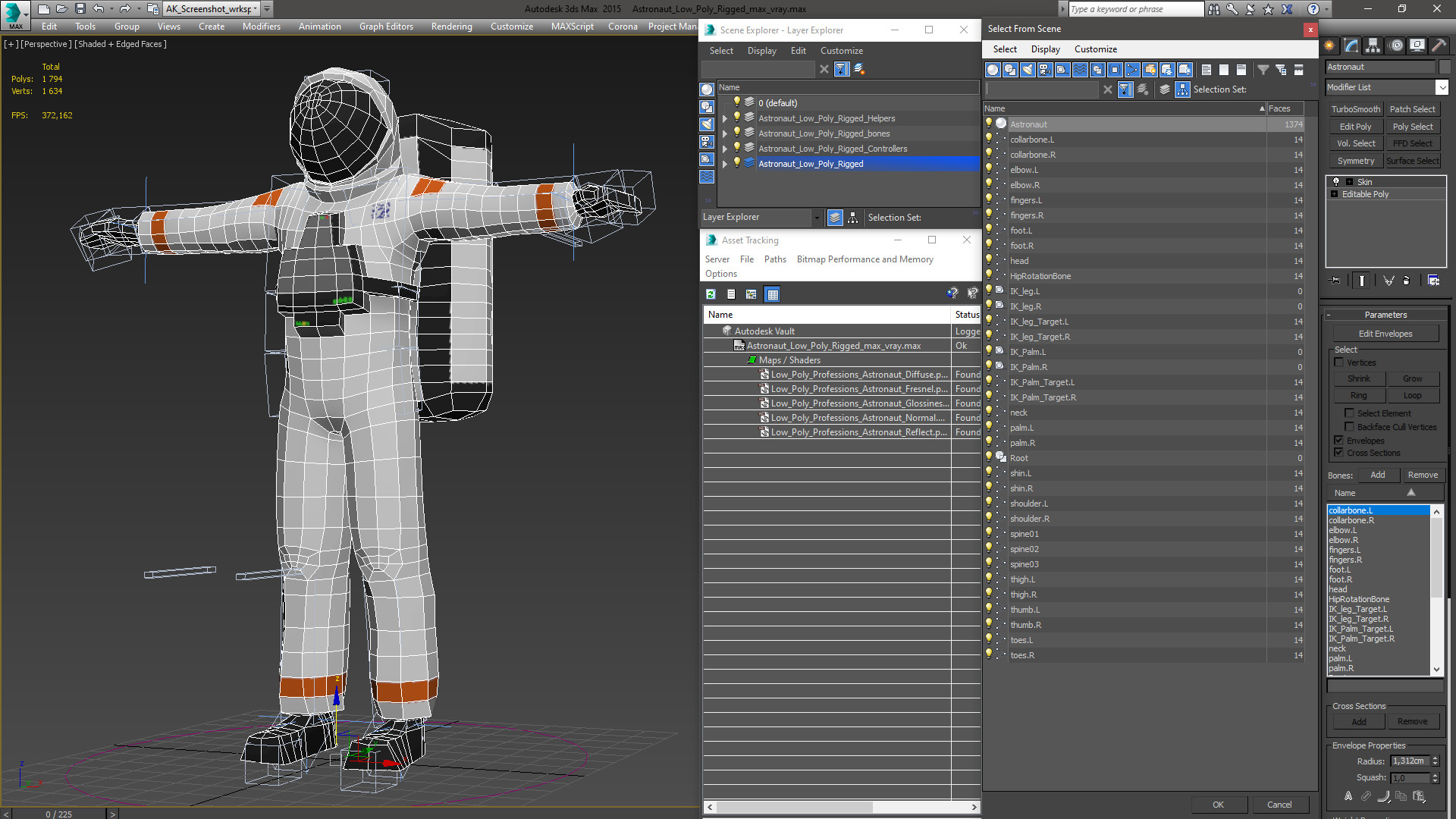The width and height of the screenshot is (1456, 819).
Task: Uncheck Cross Sections checkbox
Action: (x=1339, y=453)
